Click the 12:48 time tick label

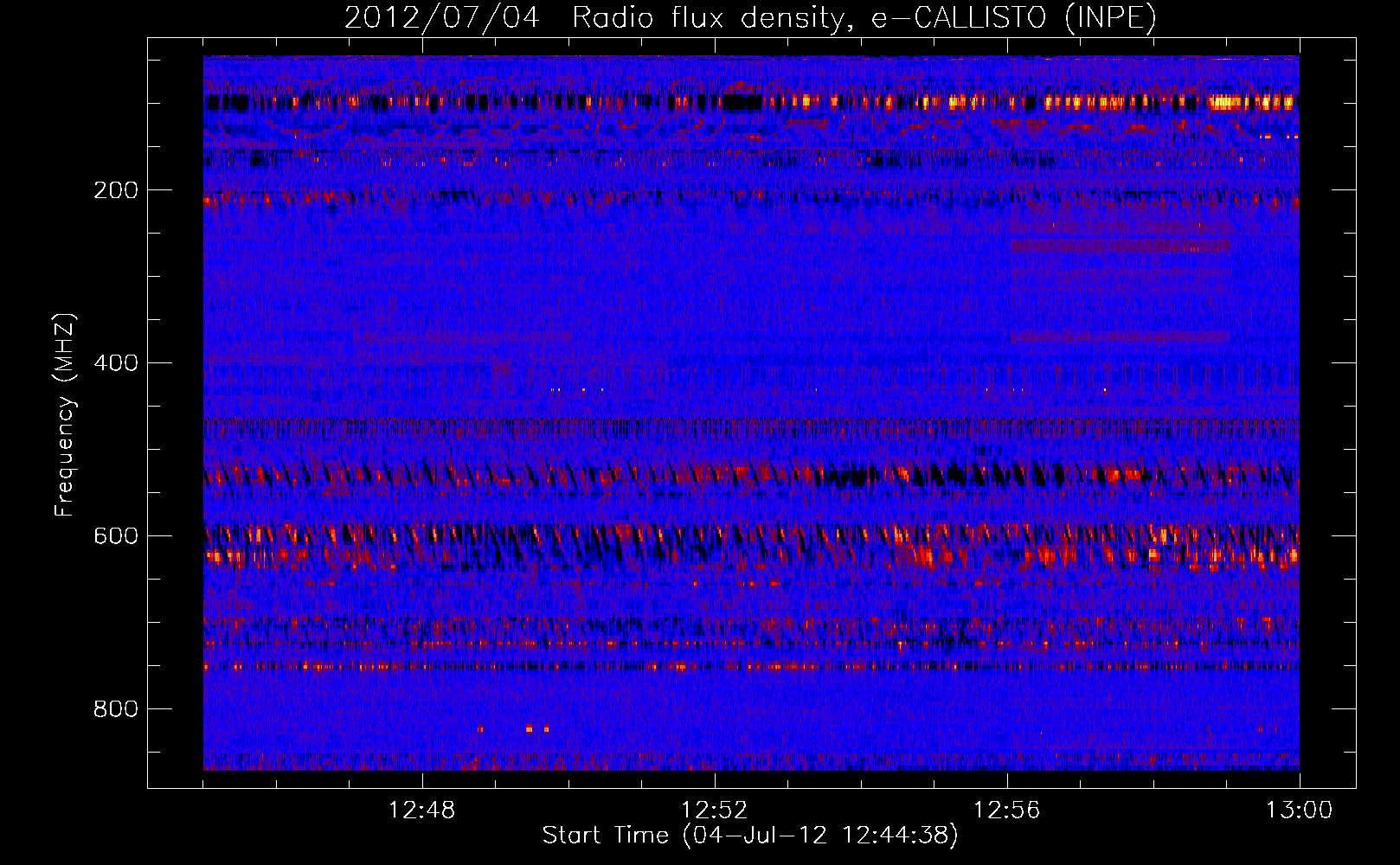click(422, 811)
